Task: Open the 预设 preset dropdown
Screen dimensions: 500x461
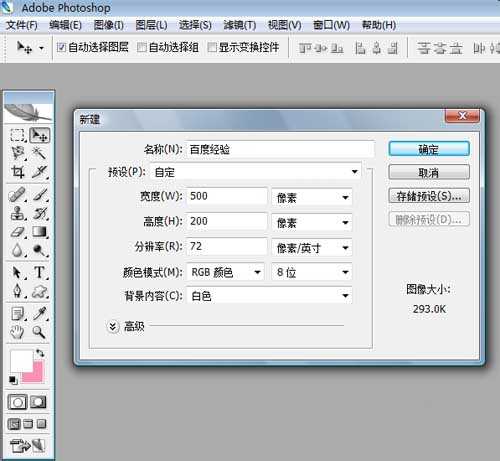Action: (255, 172)
